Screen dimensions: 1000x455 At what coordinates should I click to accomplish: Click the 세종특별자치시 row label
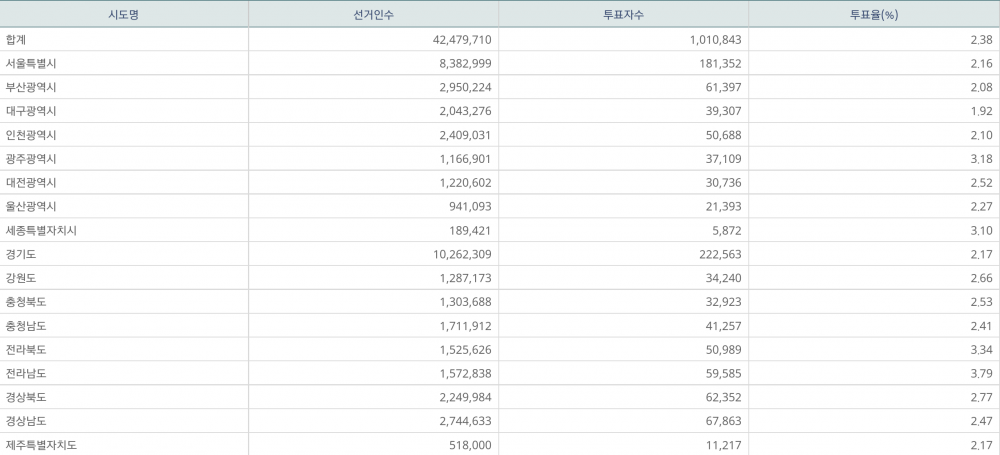[x=41, y=230]
